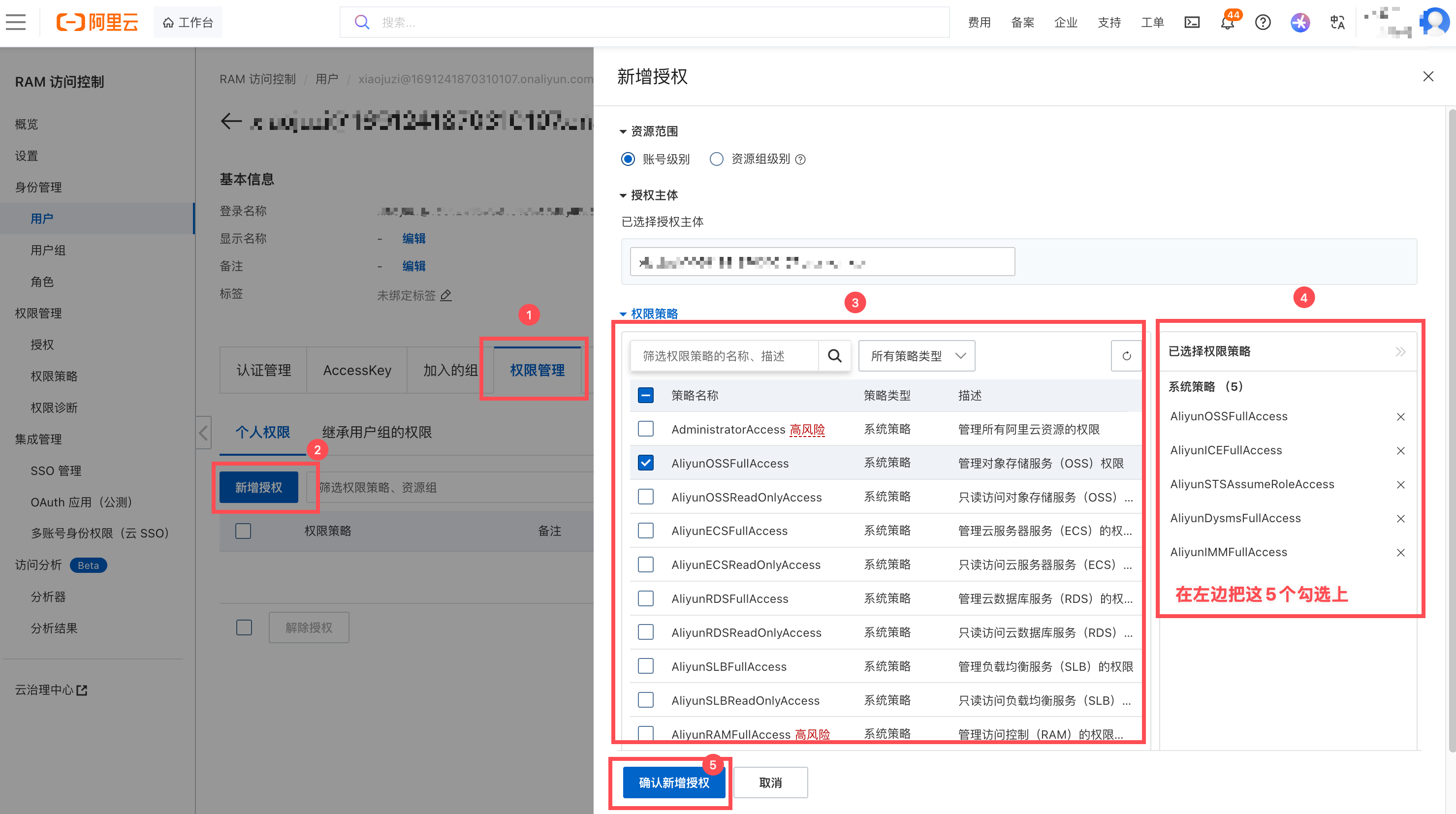This screenshot has height=814, width=1456.
Task: Open the notifications bell
Action: pyautogui.click(x=1227, y=23)
